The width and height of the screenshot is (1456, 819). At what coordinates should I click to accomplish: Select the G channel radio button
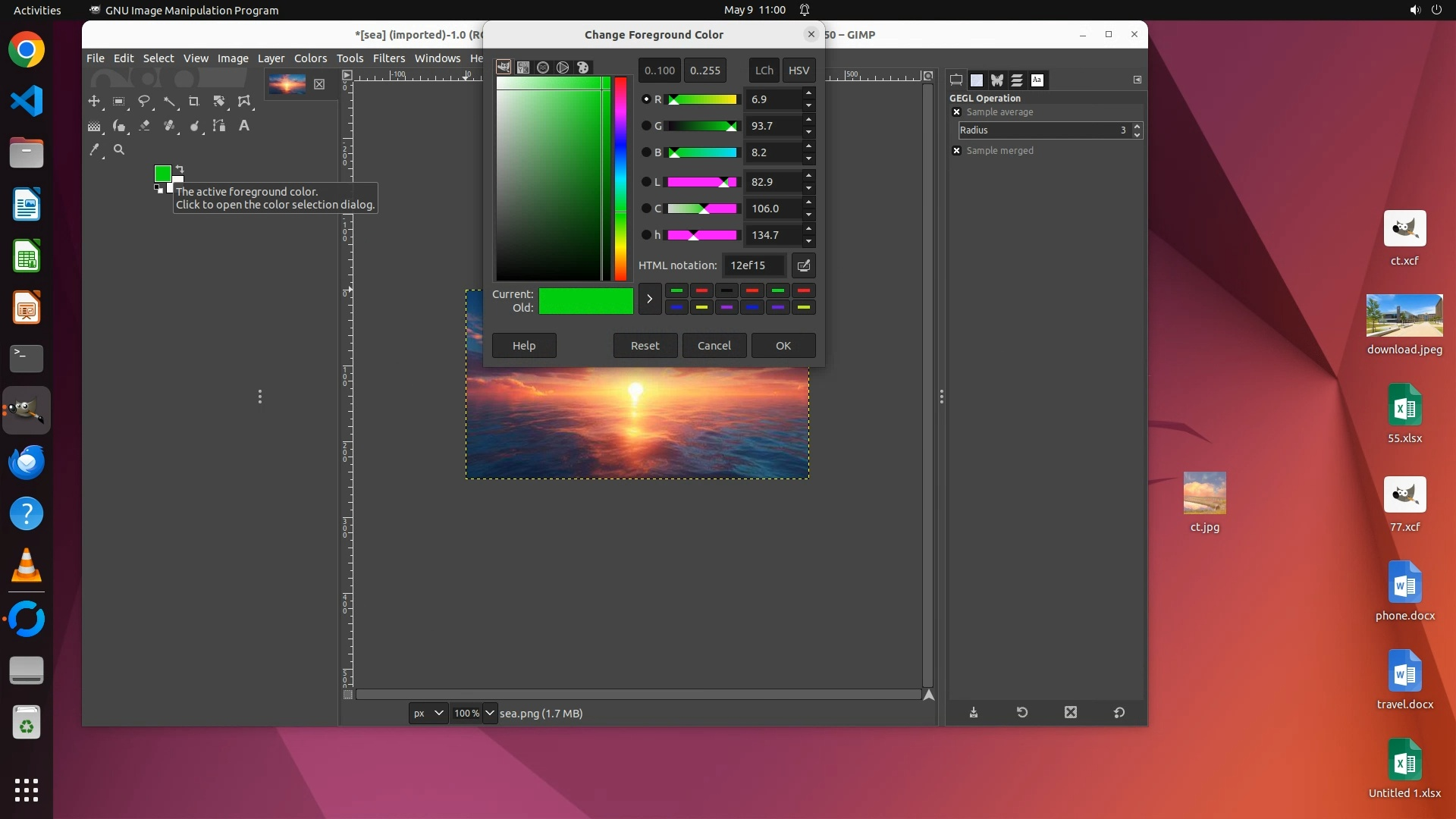point(646,126)
